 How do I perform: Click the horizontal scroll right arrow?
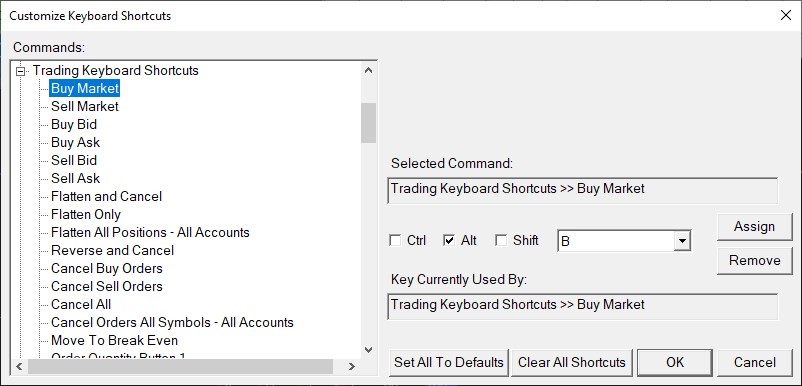pyautogui.click(x=351, y=366)
